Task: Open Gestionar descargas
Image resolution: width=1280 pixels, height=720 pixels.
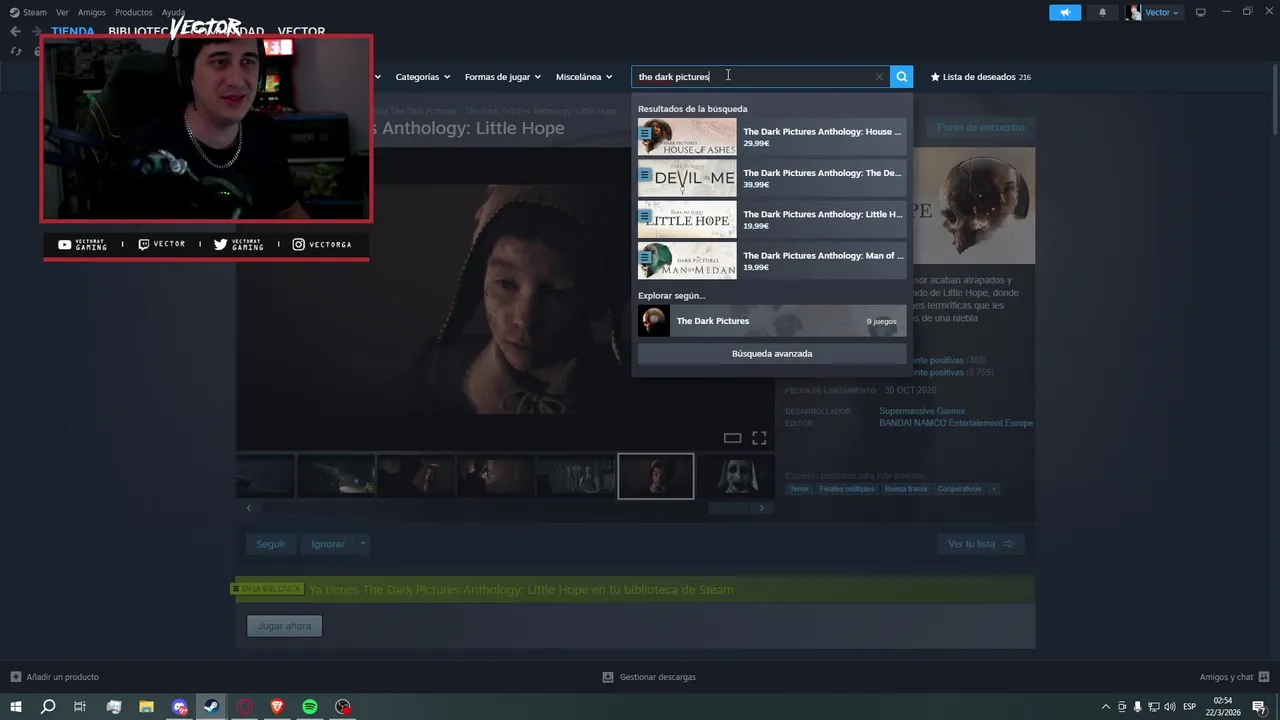Action: click(649, 677)
